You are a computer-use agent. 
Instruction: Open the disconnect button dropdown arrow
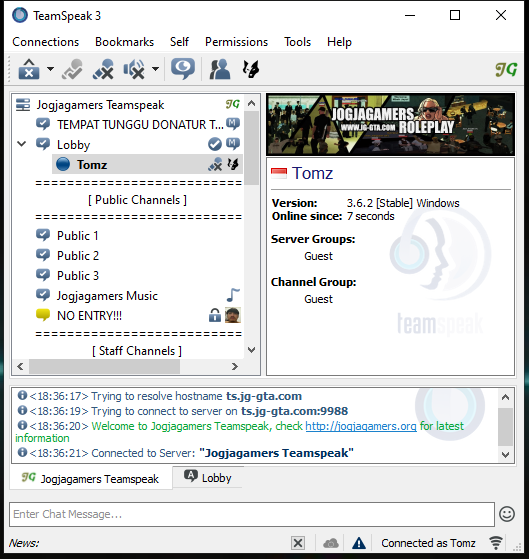point(51,69)
